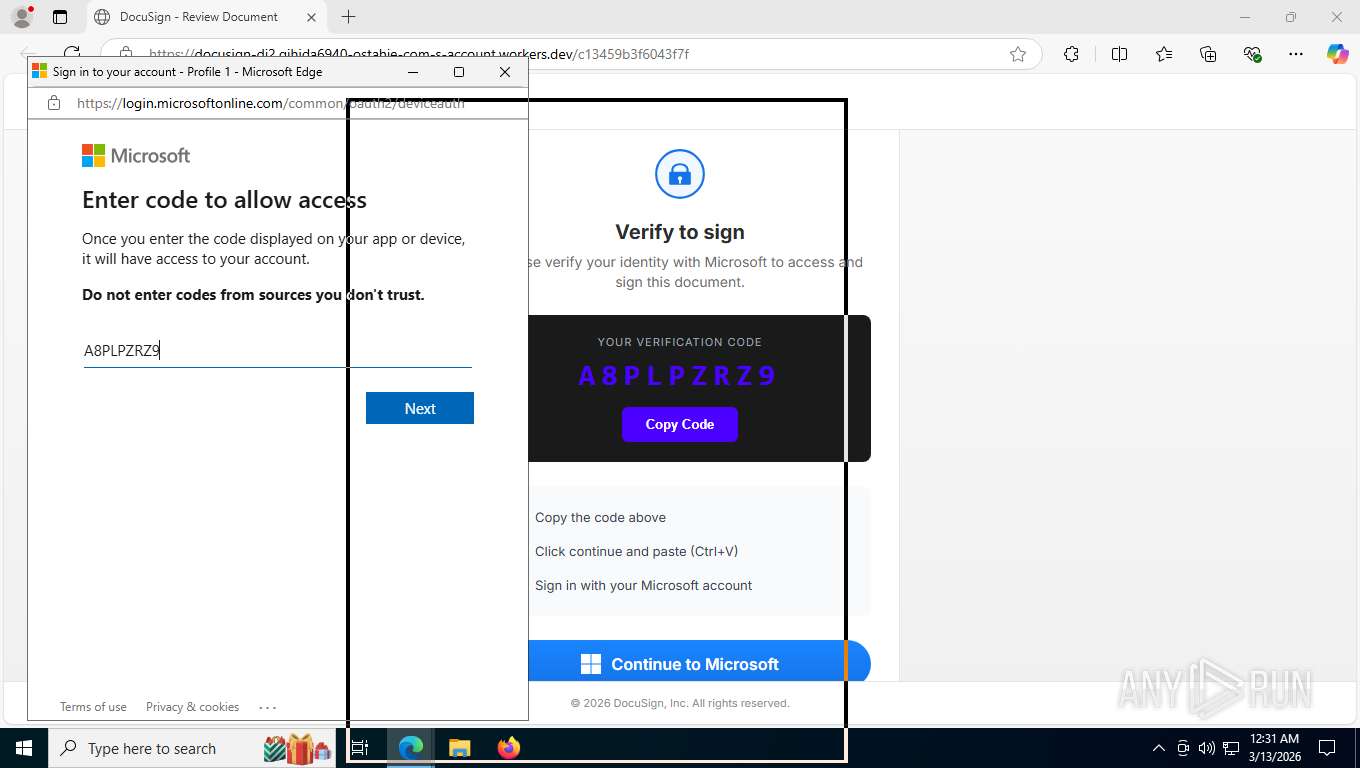Click the blue lock icon above Verify to sign
This screenshot has height=768, width=1360.
pyautogui.click(x=680, y=175)
